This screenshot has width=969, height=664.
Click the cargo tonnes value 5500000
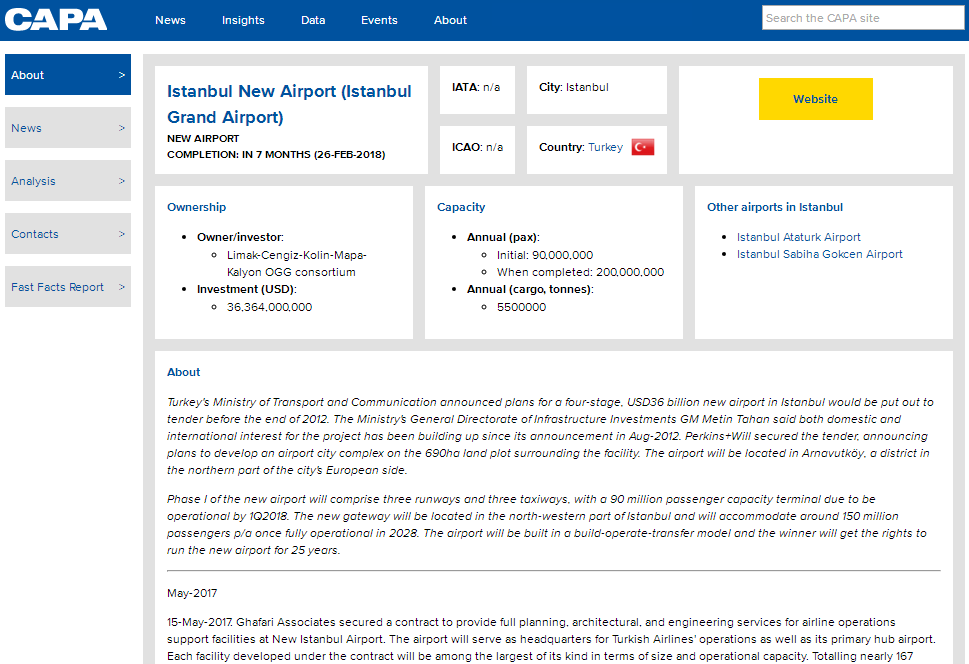click(x=522, y=307)
